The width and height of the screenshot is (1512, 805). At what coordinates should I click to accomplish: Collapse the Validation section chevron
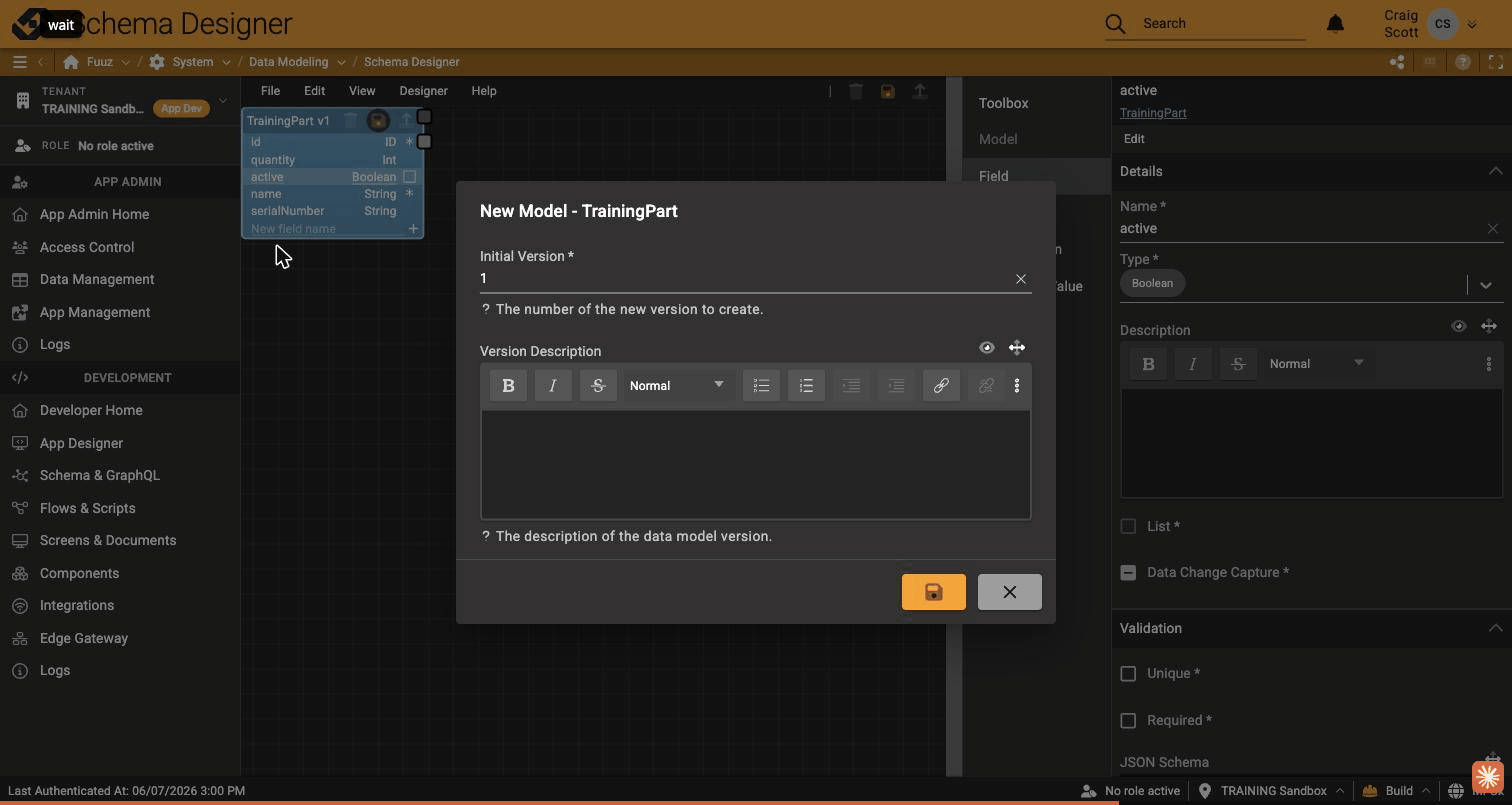[1495, 628]
